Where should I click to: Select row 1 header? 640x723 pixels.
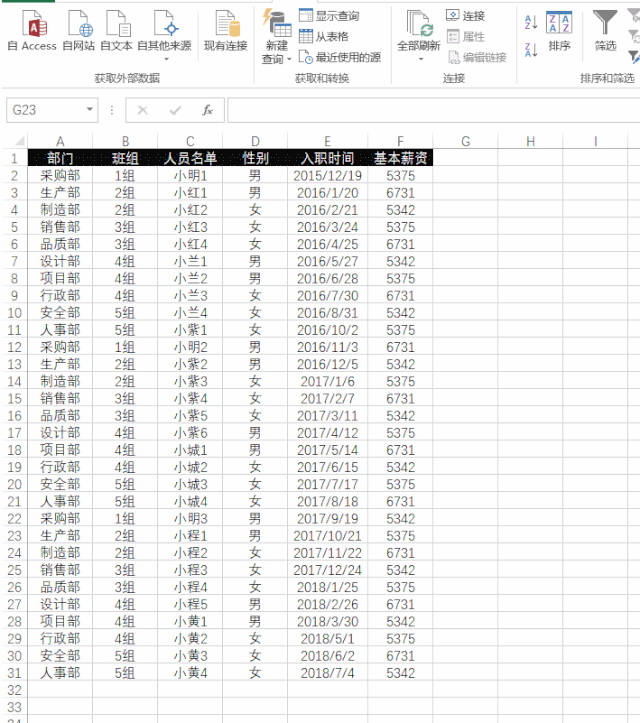[x=14, y=158]
